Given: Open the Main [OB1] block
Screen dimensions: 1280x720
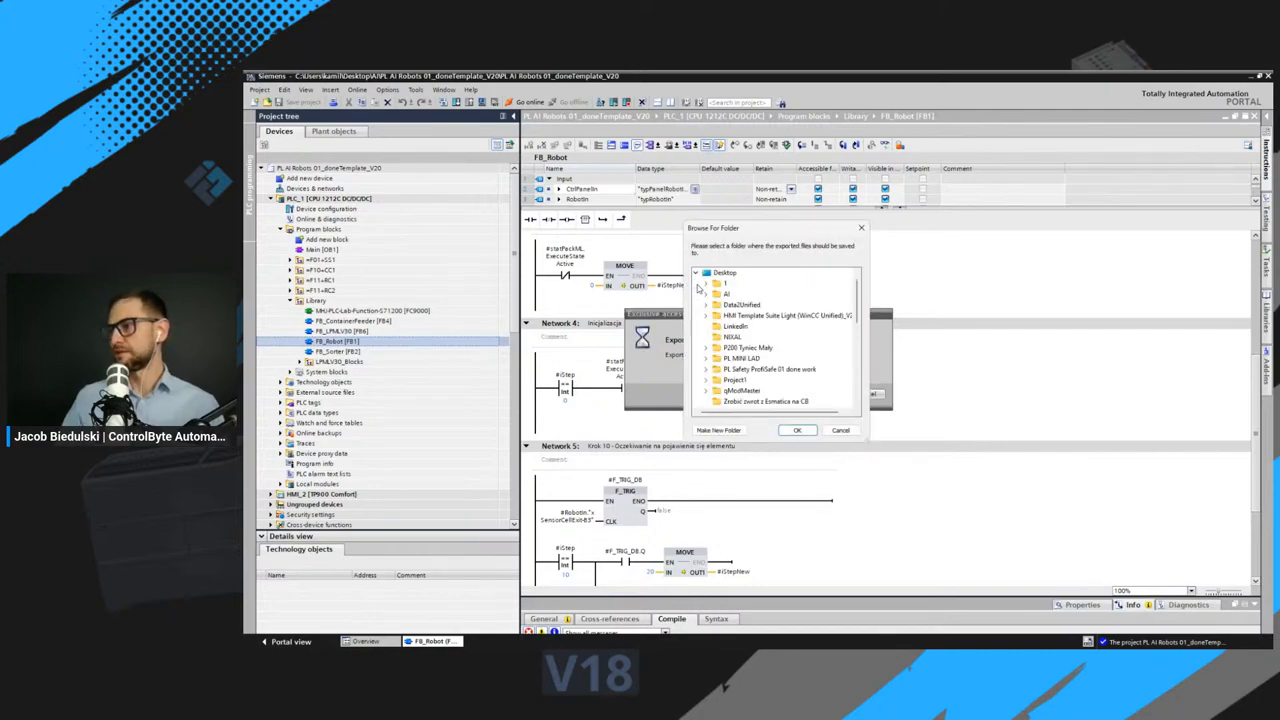Looking at the screenshot, I should (x=320, y=249).
